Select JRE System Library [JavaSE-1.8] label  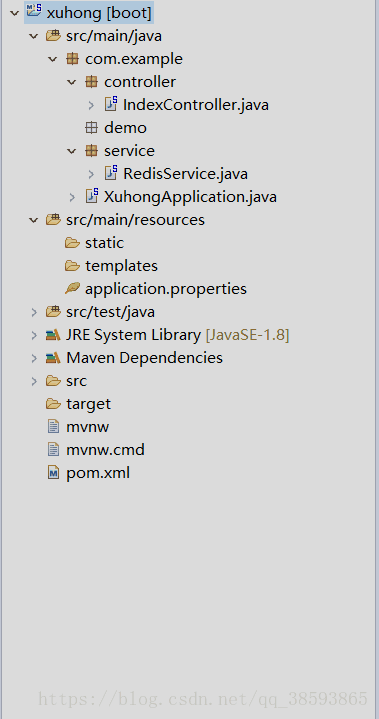click(177, 335)
